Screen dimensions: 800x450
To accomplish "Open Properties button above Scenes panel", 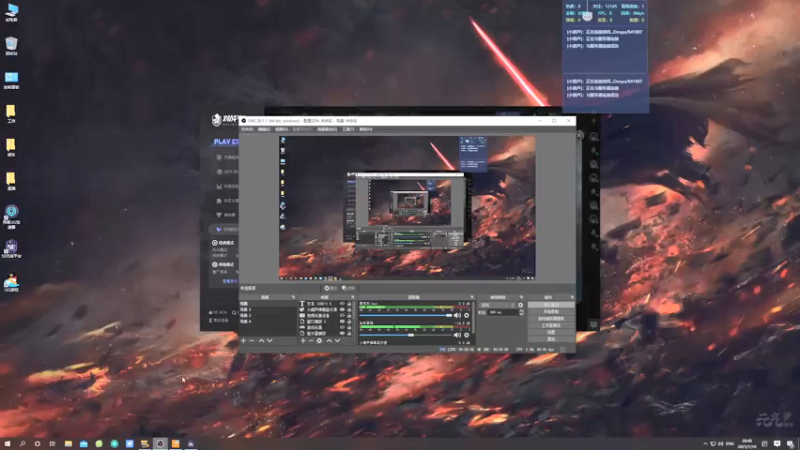I will point(331,288).
